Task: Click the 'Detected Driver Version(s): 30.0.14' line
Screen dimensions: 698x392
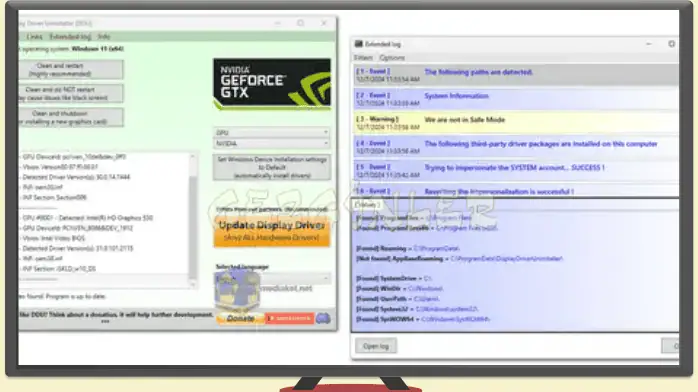Action: [76, 177]
